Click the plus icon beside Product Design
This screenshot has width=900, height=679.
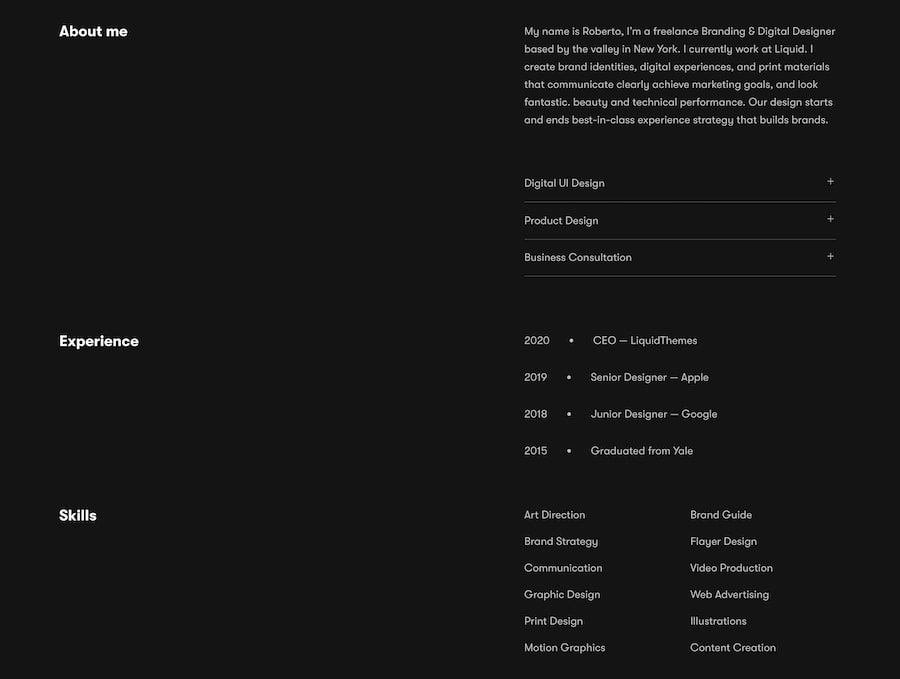pos(830,219)
